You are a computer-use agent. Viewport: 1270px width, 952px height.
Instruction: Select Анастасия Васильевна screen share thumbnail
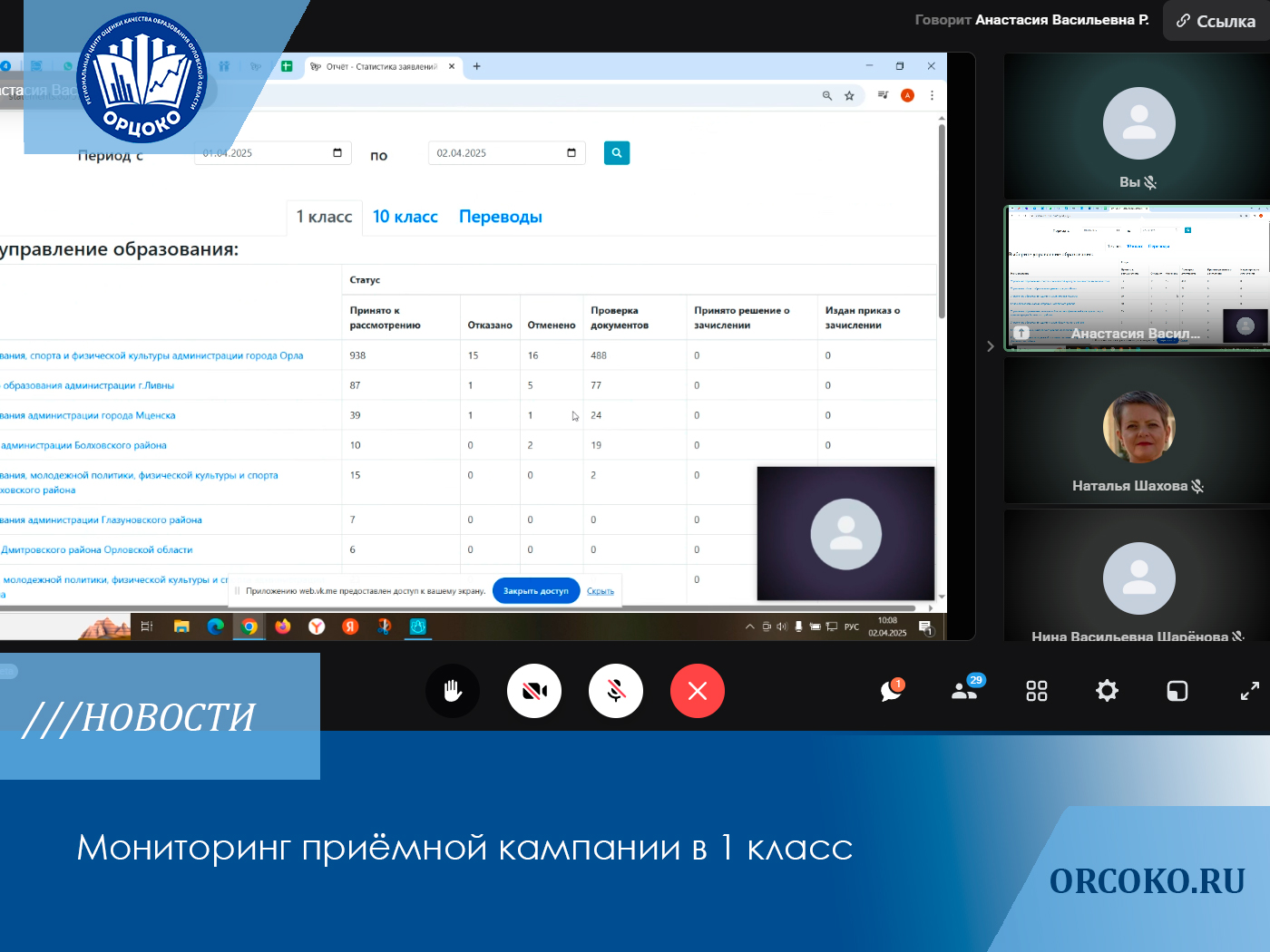1138,276
